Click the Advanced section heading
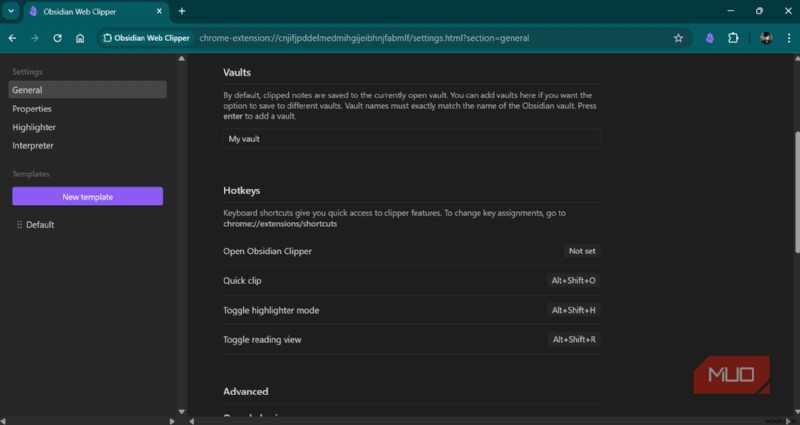The image size is (800, 425). (x=245, y=391)
